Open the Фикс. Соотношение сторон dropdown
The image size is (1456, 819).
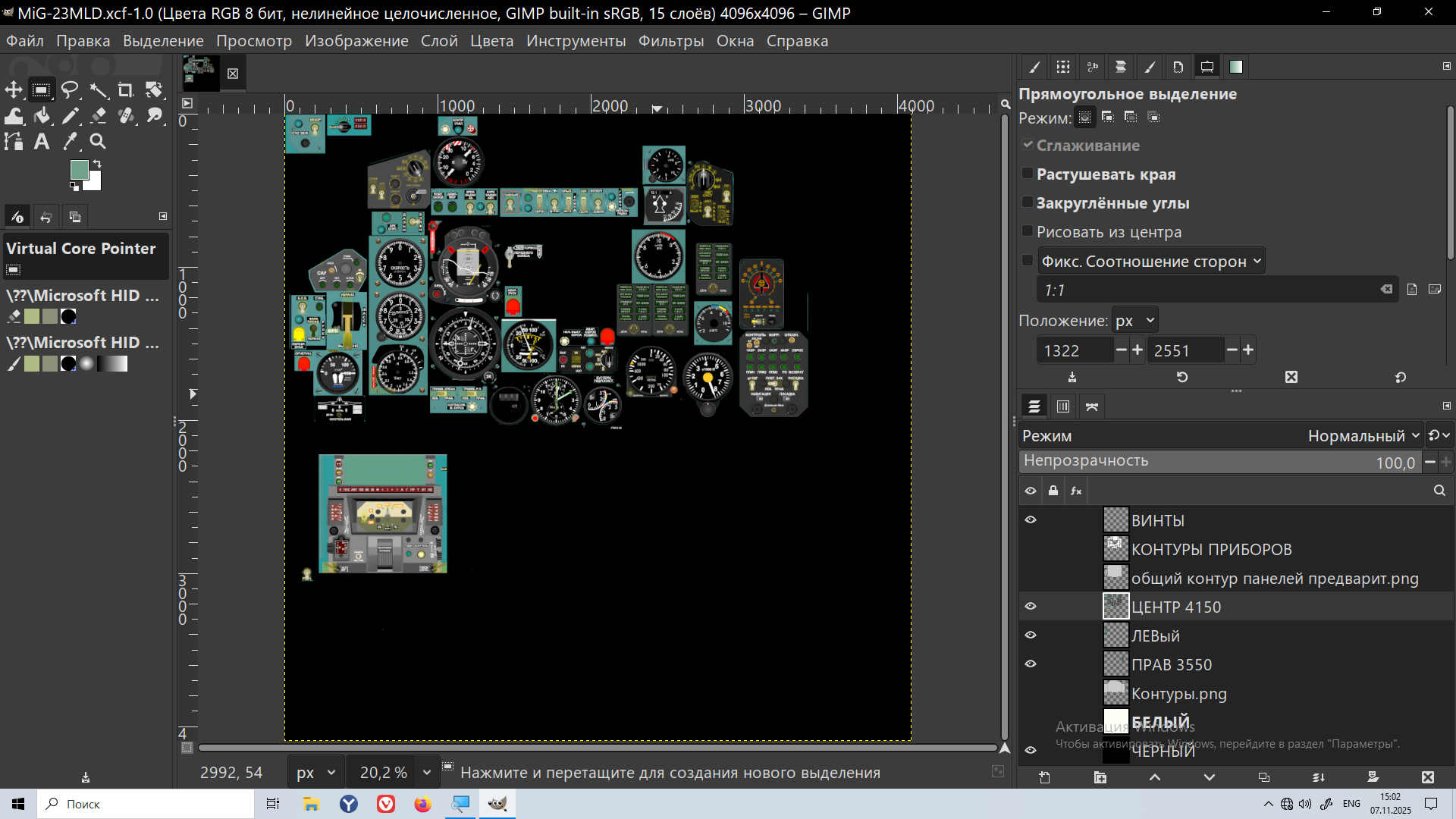[x=1150, y=262]
